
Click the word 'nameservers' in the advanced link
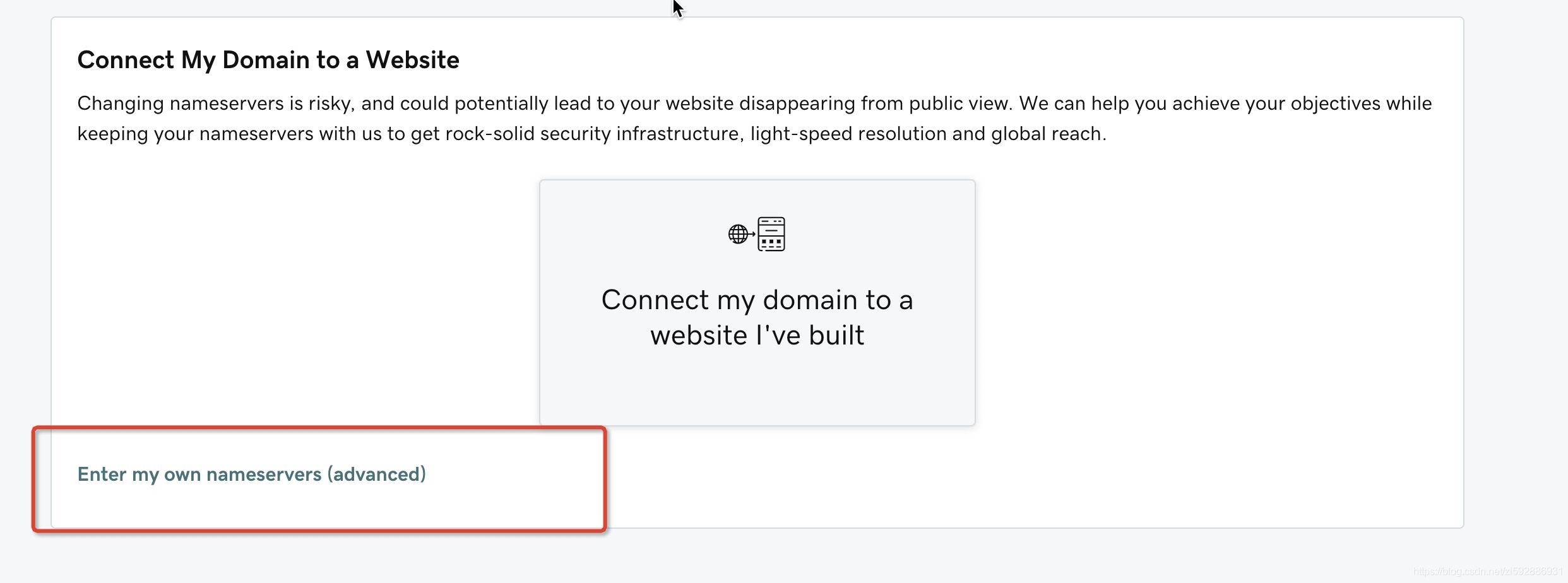pos(264,474)
